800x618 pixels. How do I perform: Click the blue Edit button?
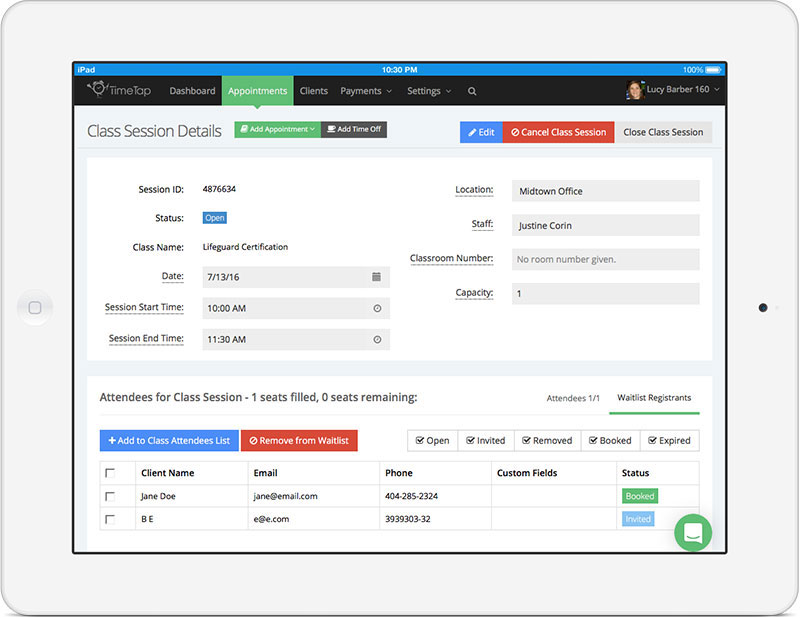pos(481,132)
